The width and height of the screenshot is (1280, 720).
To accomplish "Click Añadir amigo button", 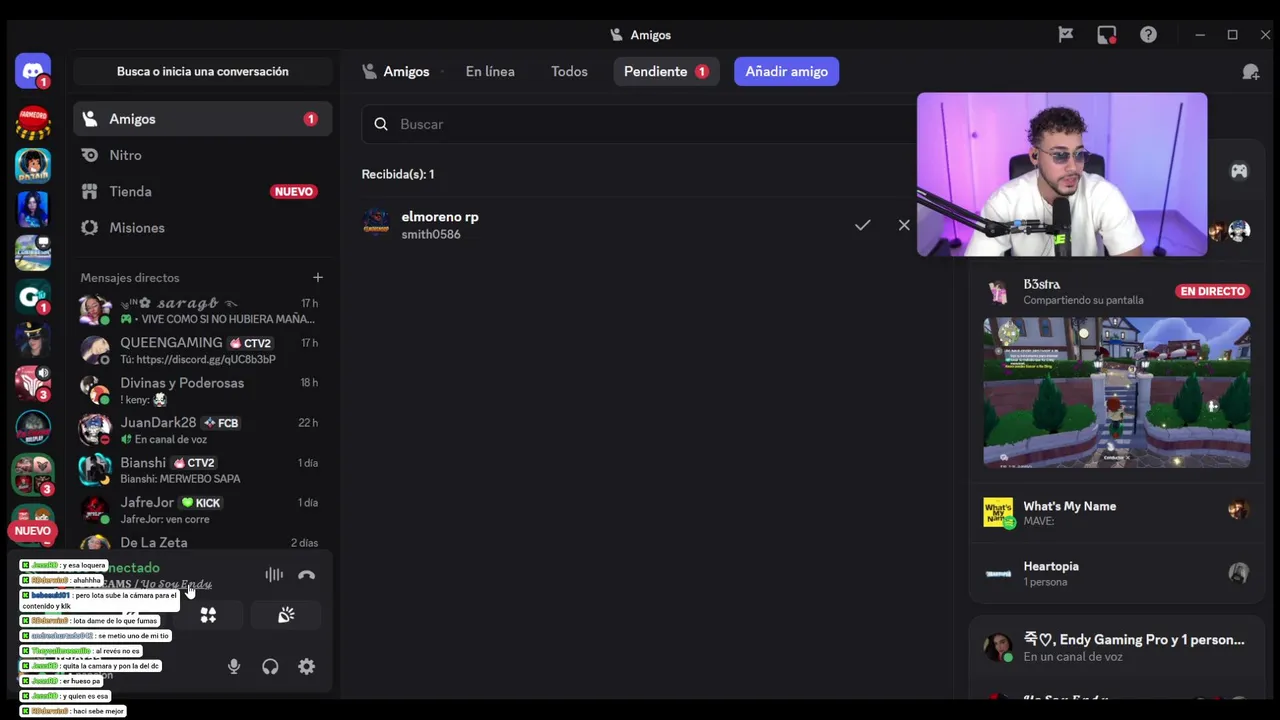I will pyautogui.click(x=786, y=72).
